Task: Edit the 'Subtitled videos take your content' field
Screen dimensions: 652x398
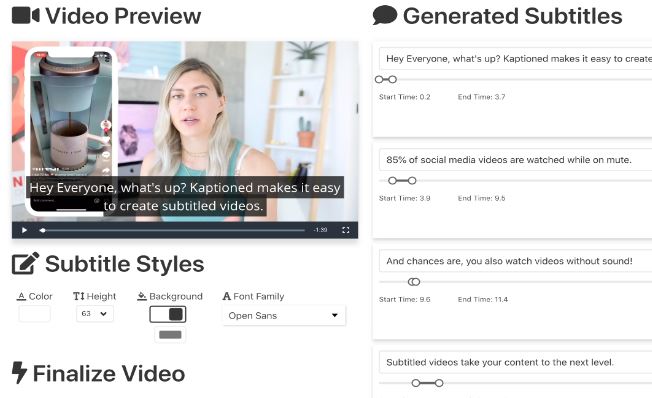Action: pyautogui.click(x=515, y=362)
